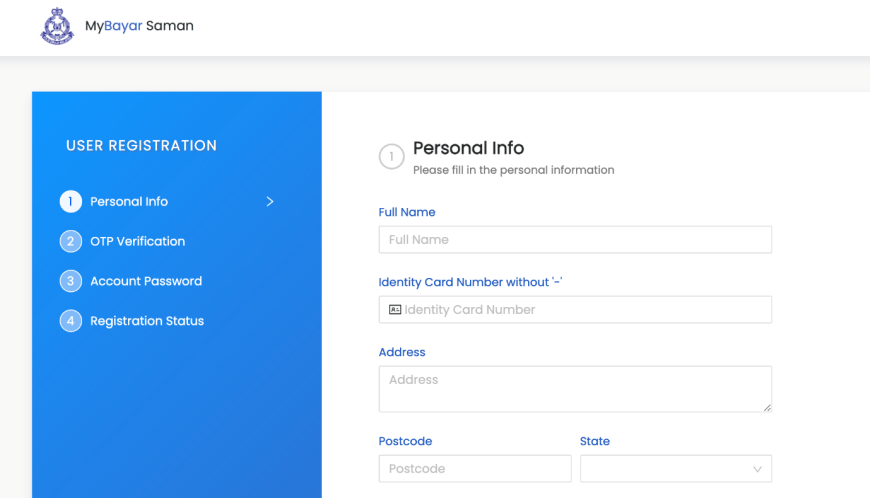Click the step 1 circle in sidebar

(70, 201)
